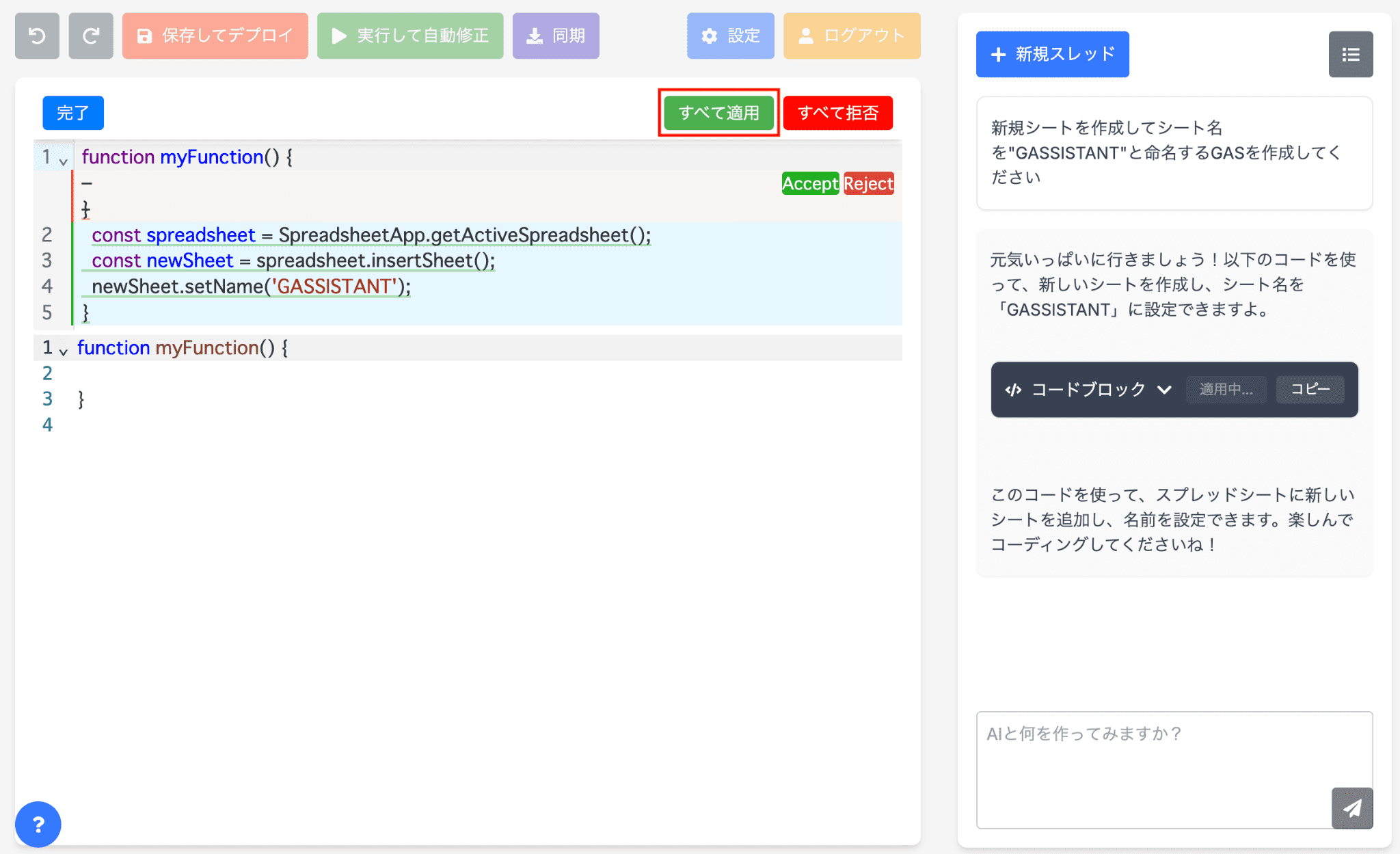Click the undo arrow icon
The image size is (1400, 854).
click(37, 36)
